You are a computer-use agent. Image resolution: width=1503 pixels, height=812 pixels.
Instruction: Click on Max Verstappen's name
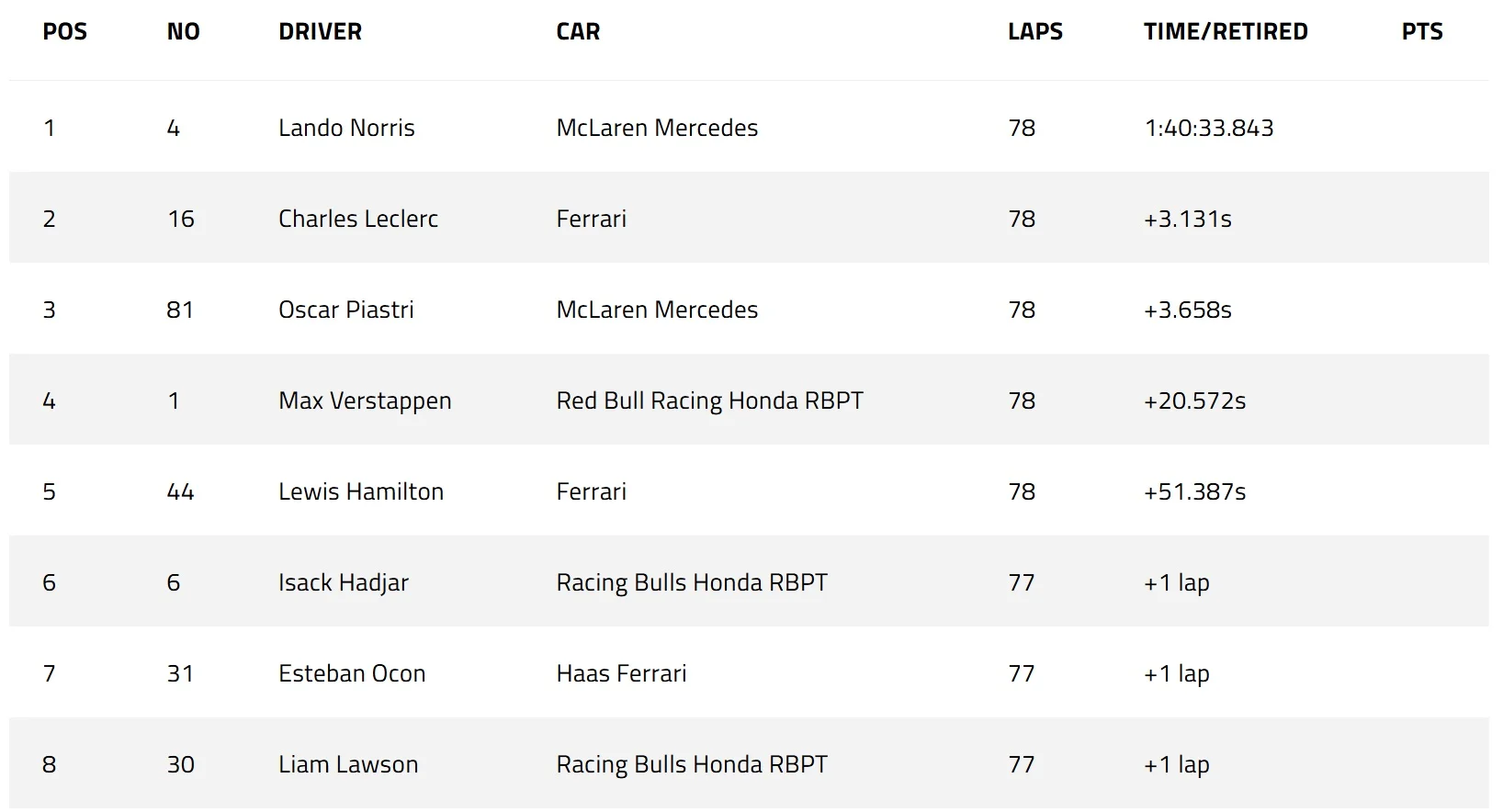coord(365,401)
